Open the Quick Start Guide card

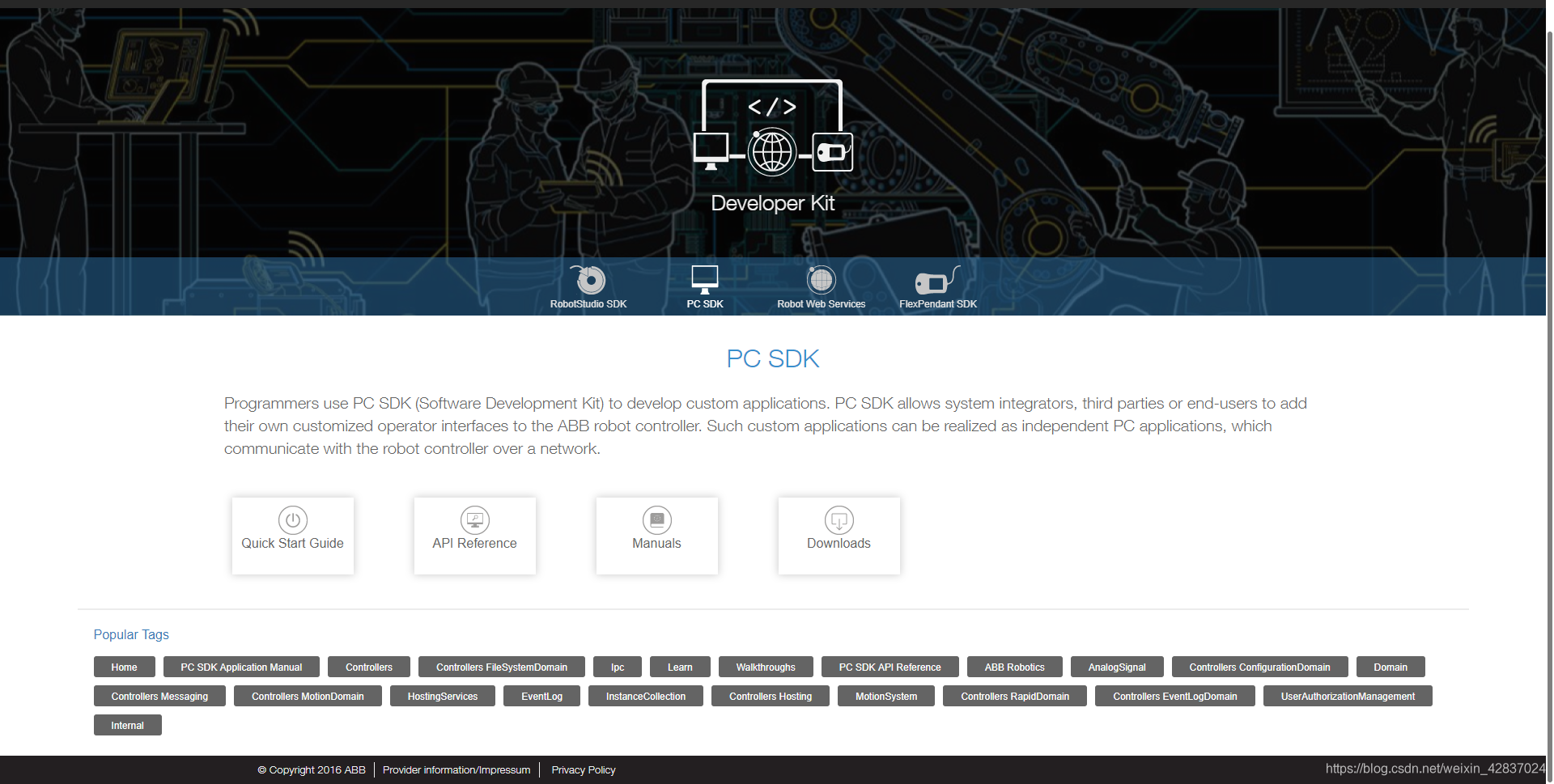[x=292, y=536]
